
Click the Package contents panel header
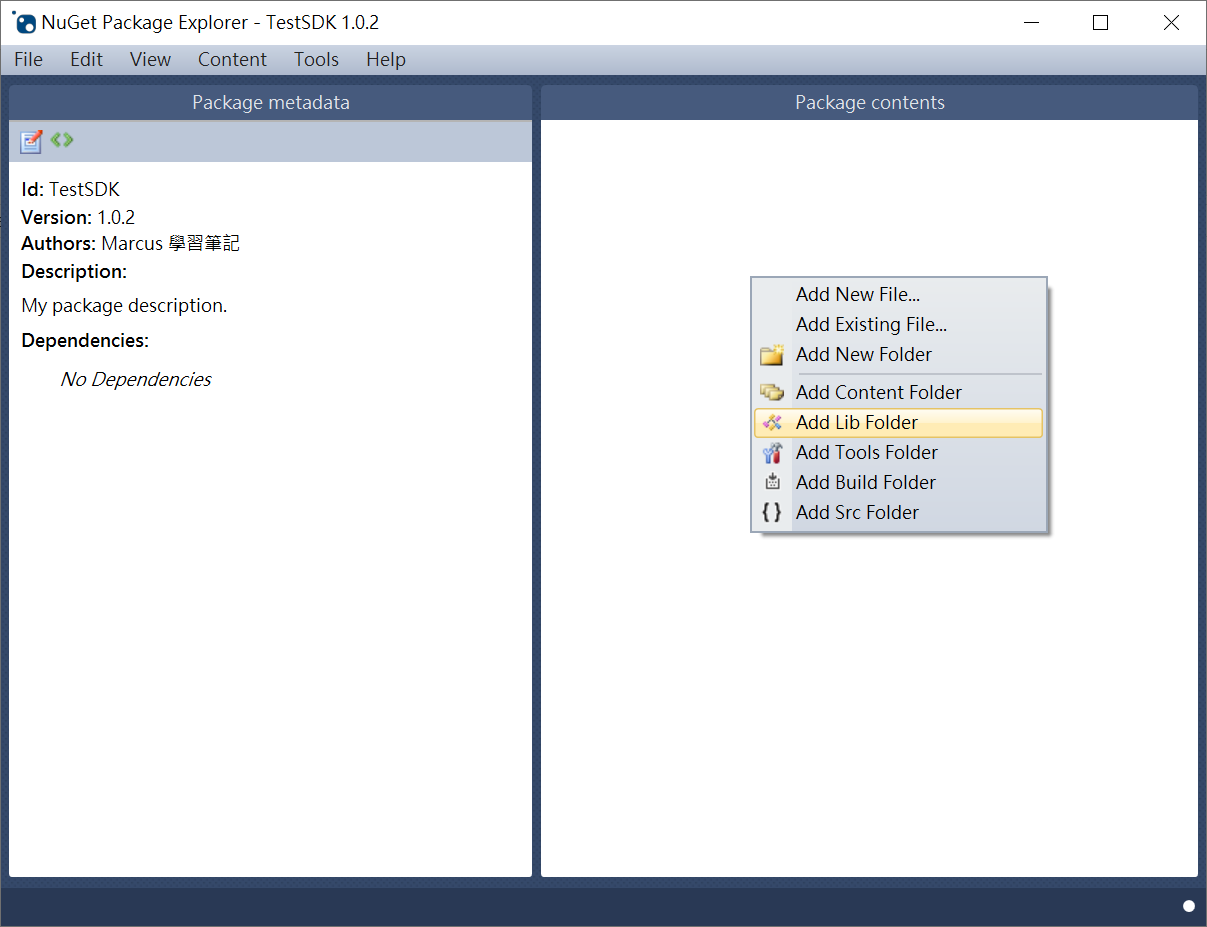point(869,101)
